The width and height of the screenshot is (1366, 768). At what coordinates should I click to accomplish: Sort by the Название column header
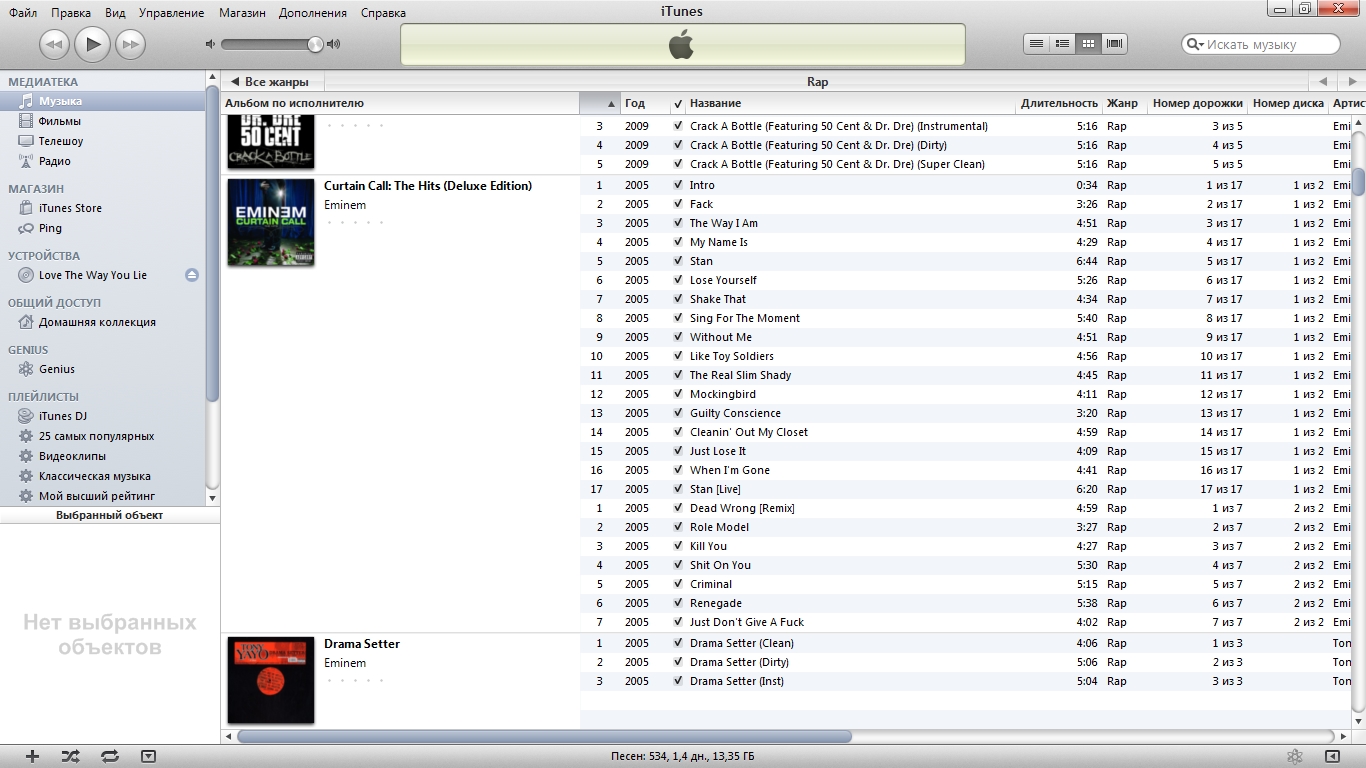850,103
